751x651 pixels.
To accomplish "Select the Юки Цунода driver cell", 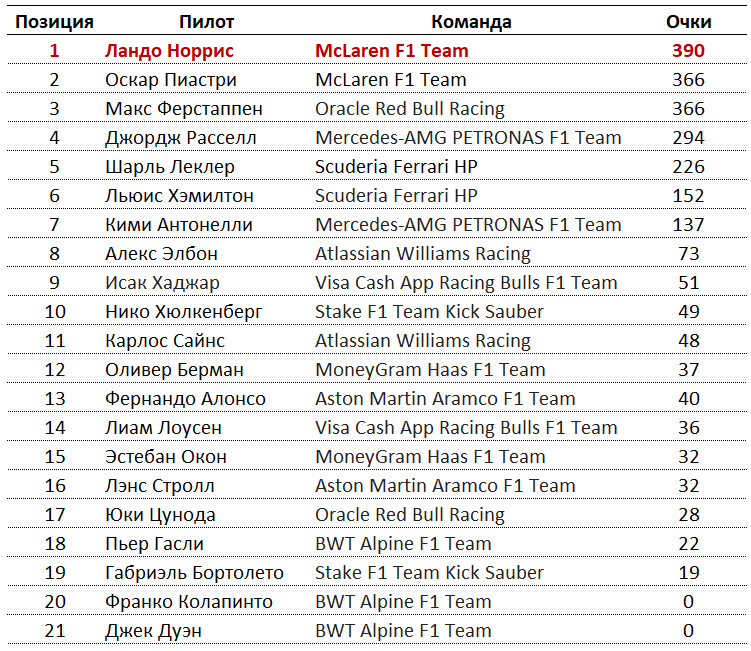I will [160, 515].
